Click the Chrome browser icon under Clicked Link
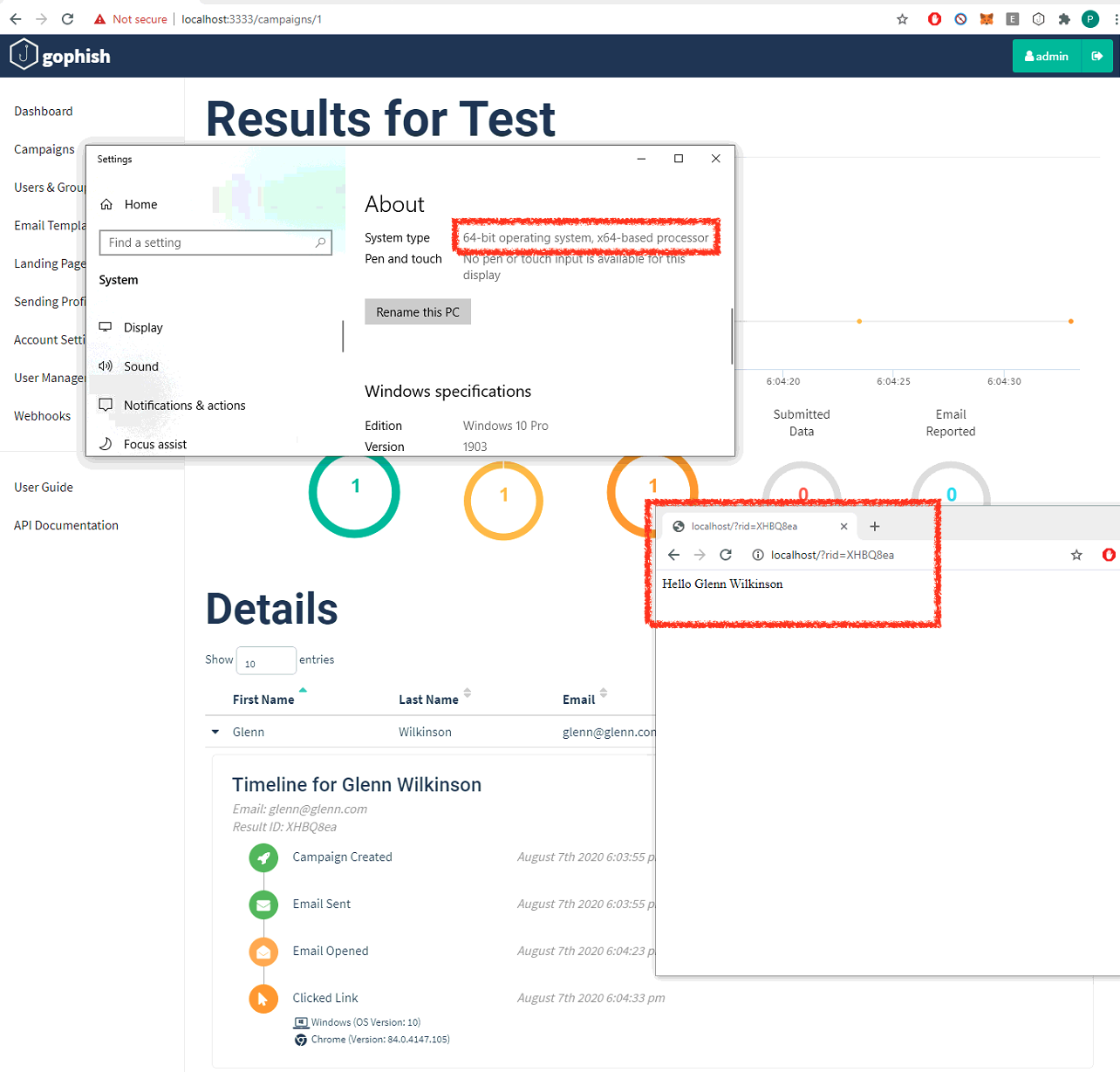The image size is (1120, 1072). point(299,1040)
